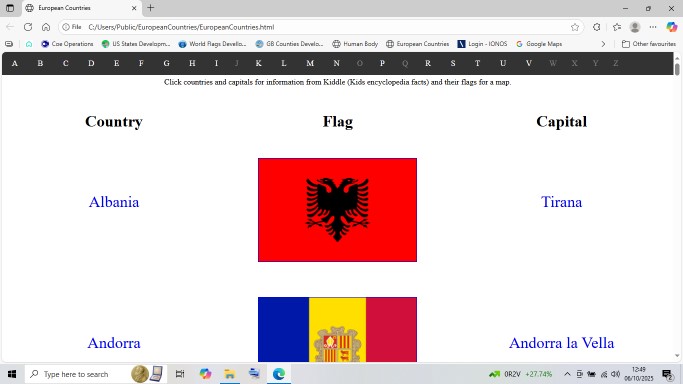
Task: Open Settings and more ellipsis menu
Action: coord(653,27)
